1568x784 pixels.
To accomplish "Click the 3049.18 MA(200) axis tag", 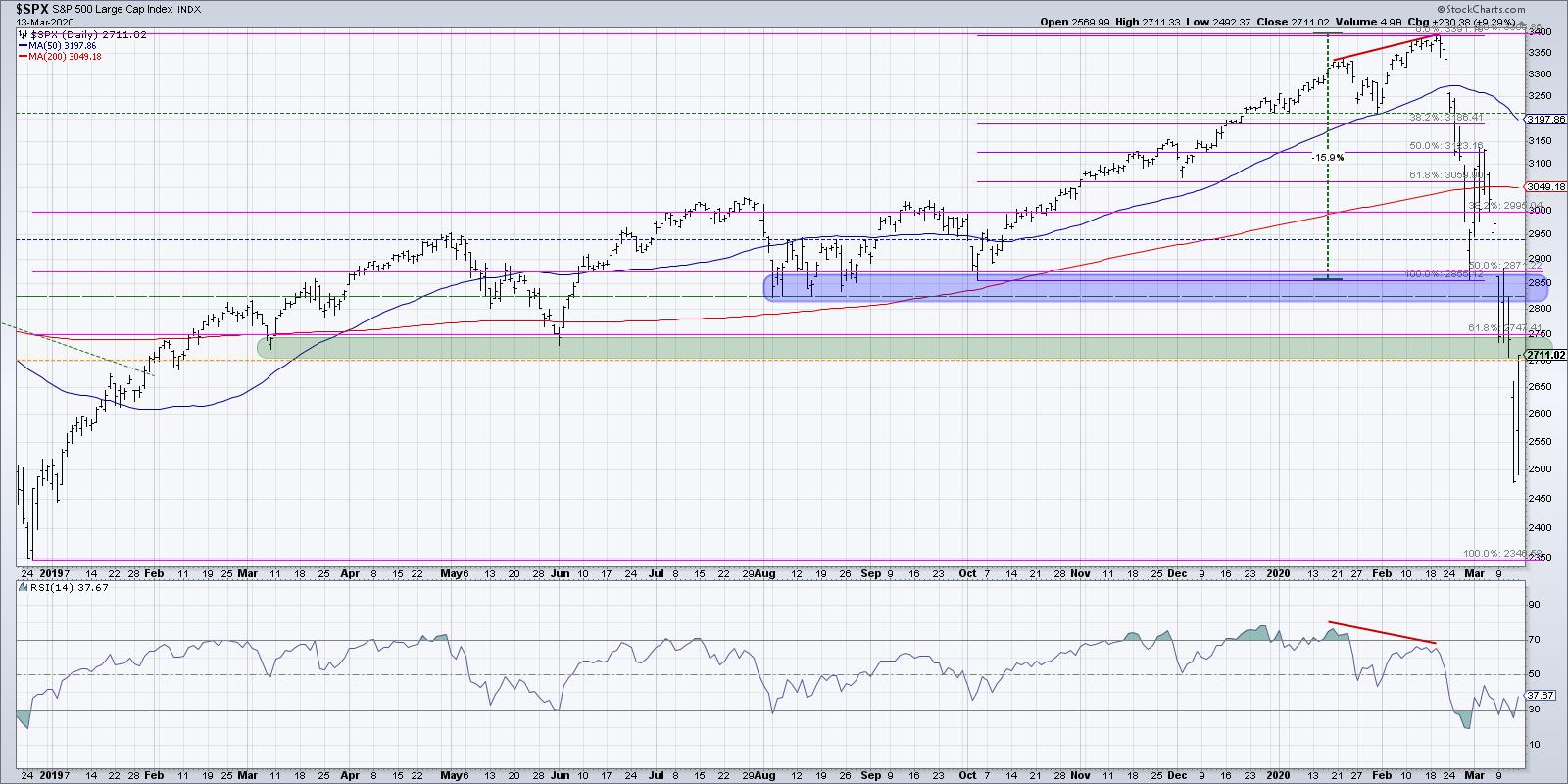I will [1545, 186].
